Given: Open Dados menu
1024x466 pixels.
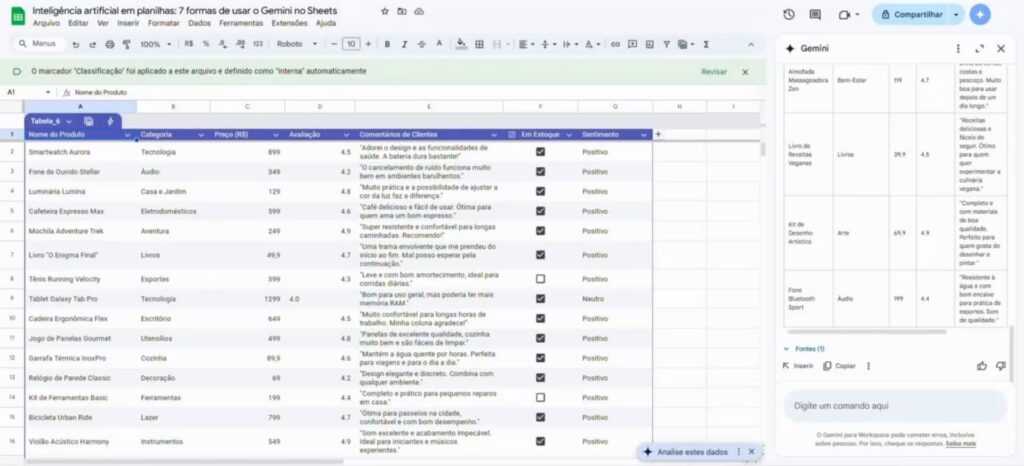Looking at the screenshot, I should [x=199, y=23].
